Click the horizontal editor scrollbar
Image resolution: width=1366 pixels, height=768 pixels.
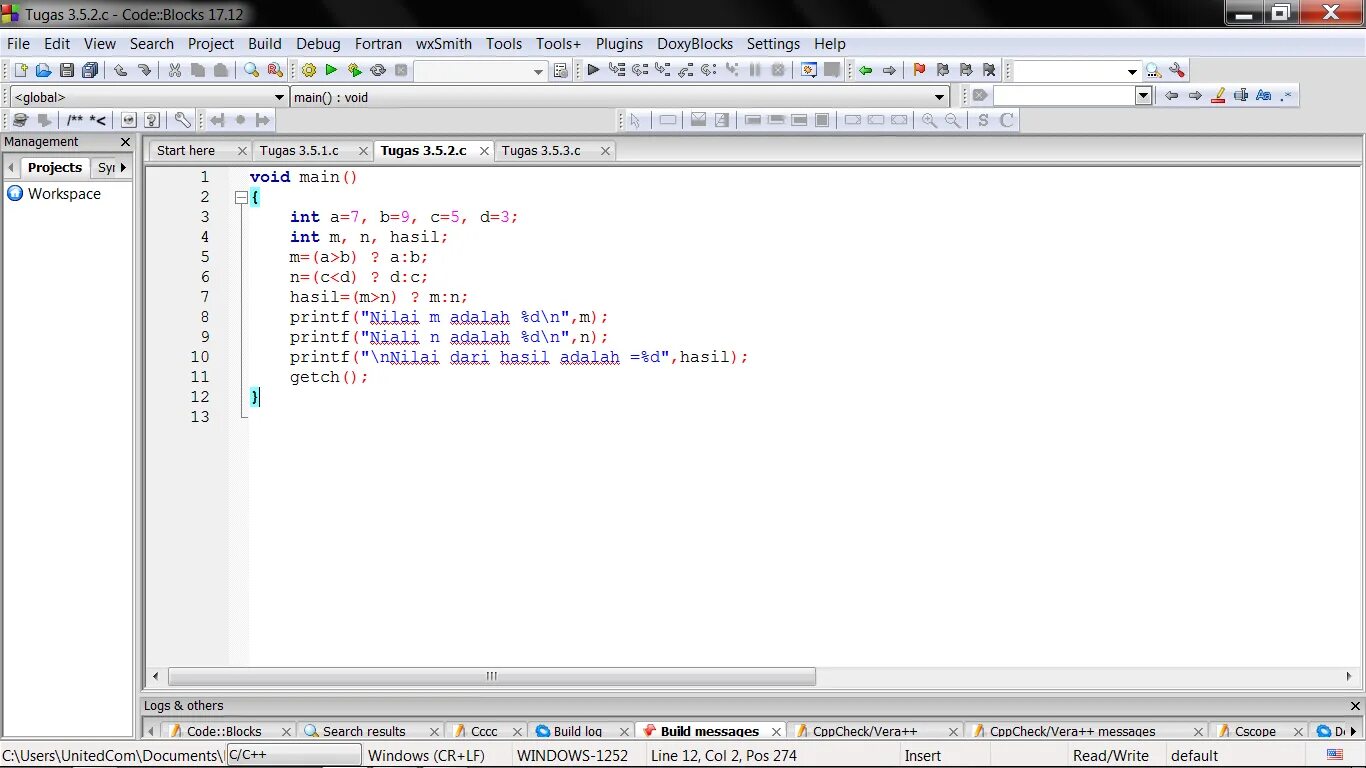492,677
